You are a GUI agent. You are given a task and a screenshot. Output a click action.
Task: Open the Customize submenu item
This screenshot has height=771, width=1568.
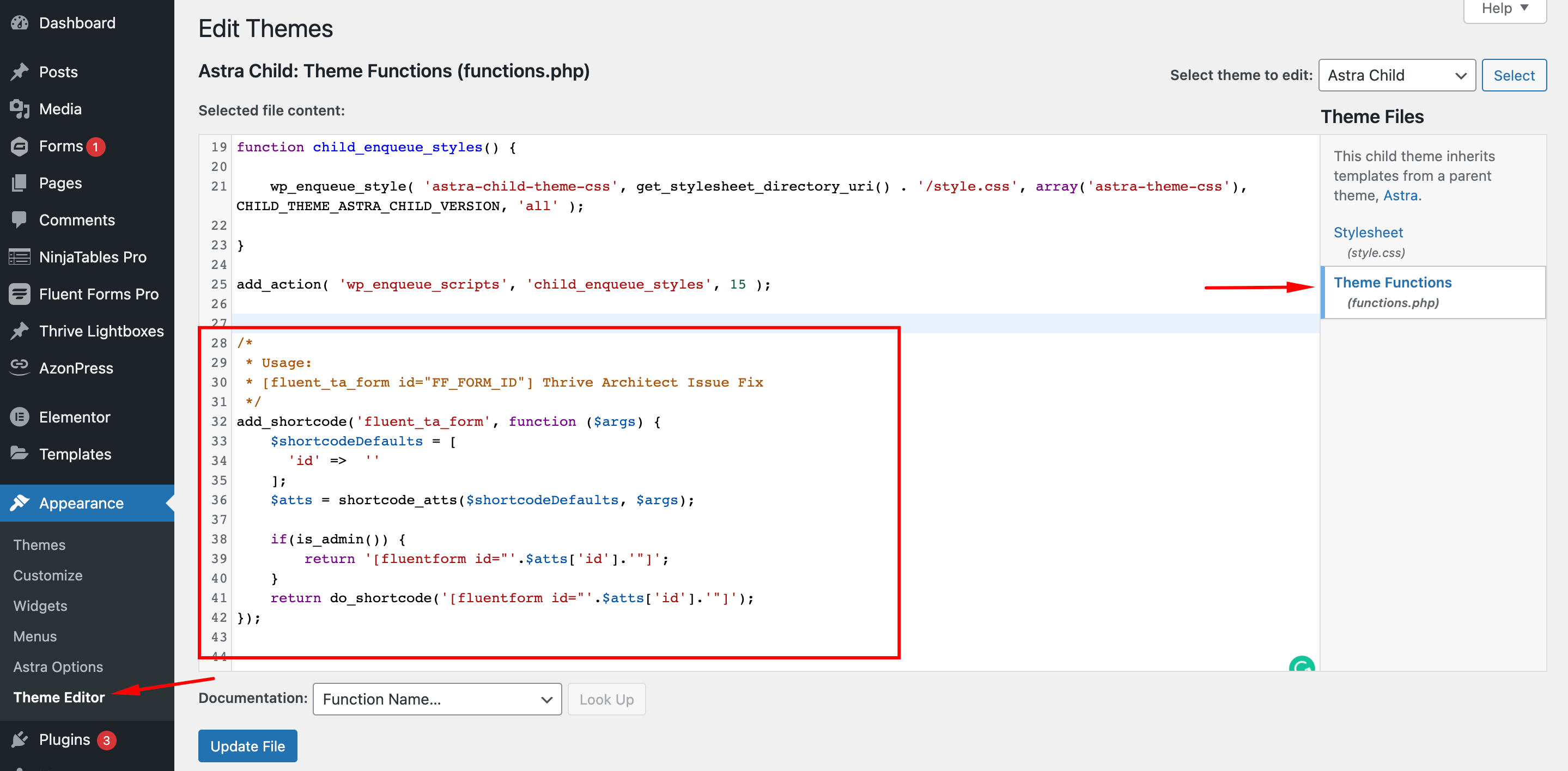tap(47, 575)
